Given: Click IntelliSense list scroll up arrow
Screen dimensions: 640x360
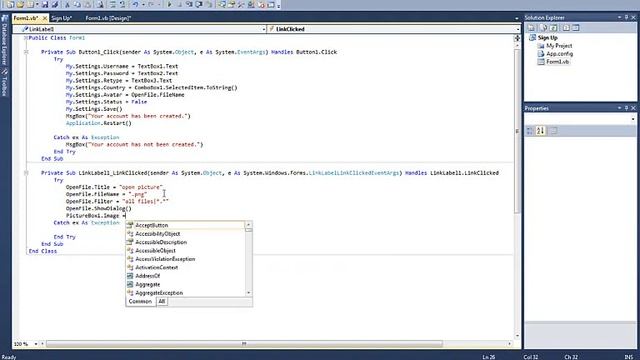Looking at the screenshot, I should pos(249,224).
